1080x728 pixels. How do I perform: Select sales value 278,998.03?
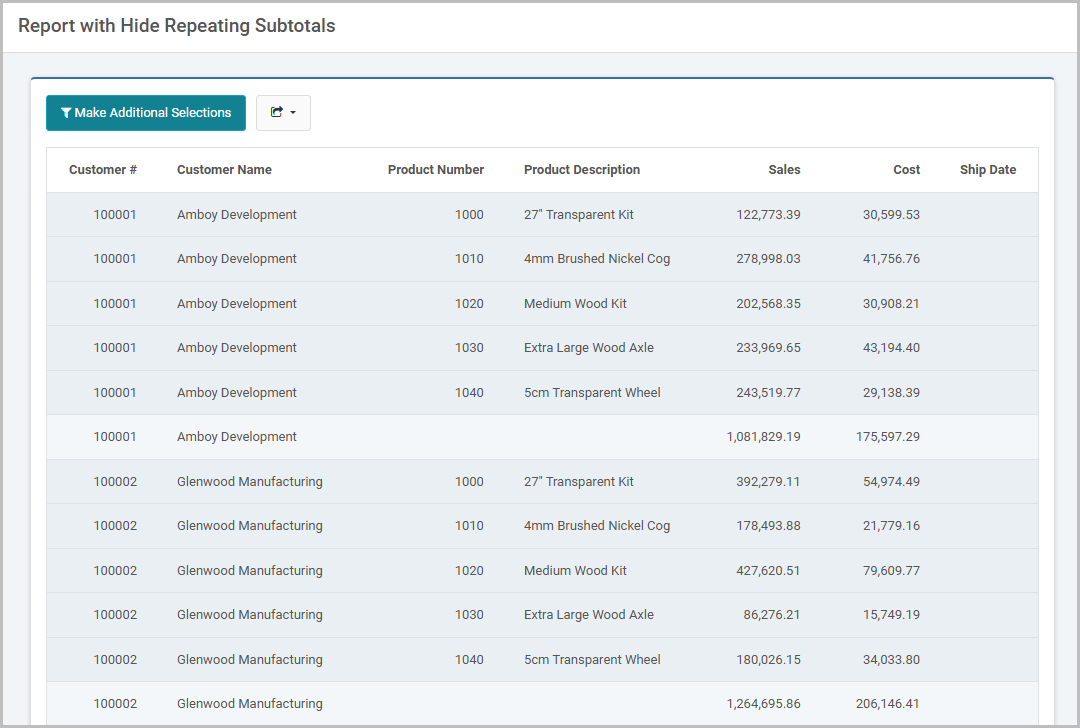tap(768, 258)
